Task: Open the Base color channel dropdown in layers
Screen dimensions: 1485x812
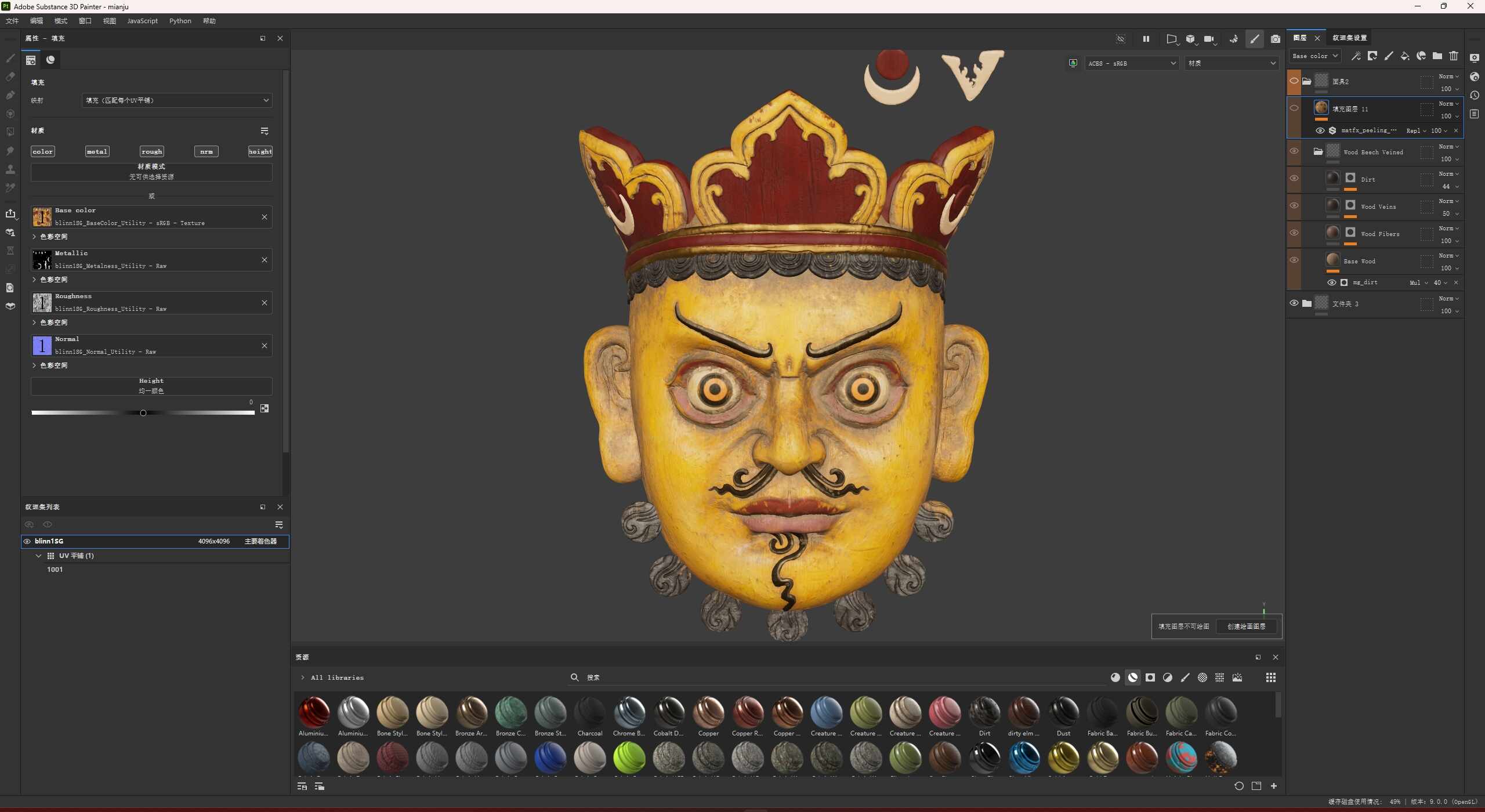Action: 1314,56
